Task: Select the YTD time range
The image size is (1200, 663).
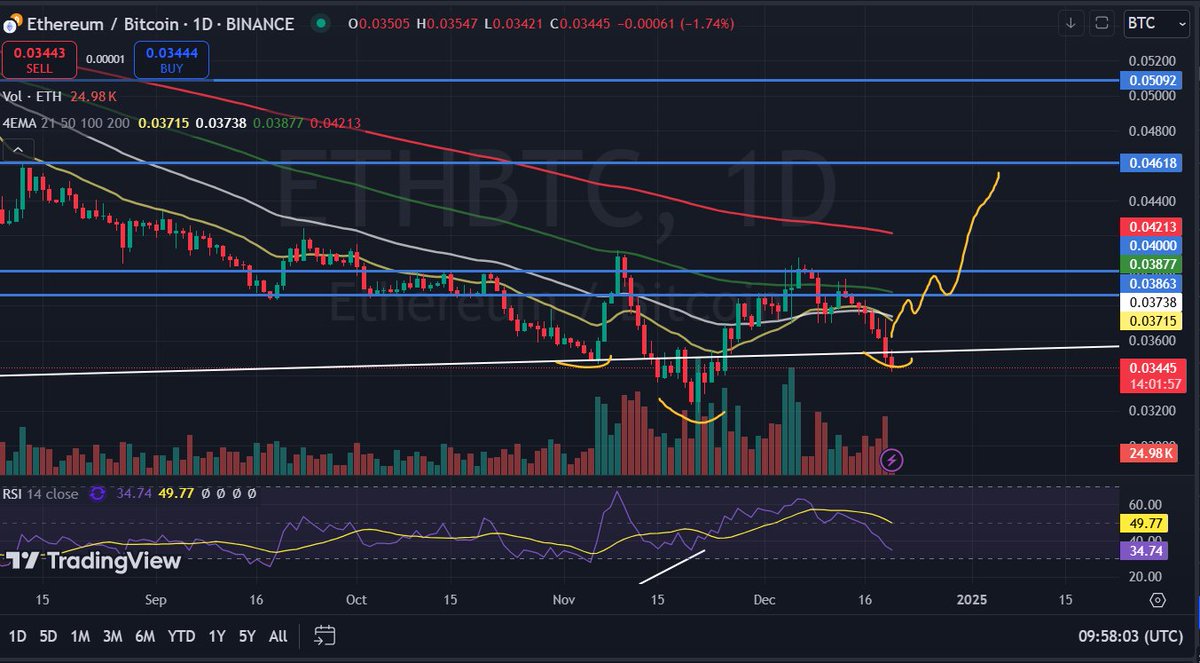Action: [x=181, y=635]
